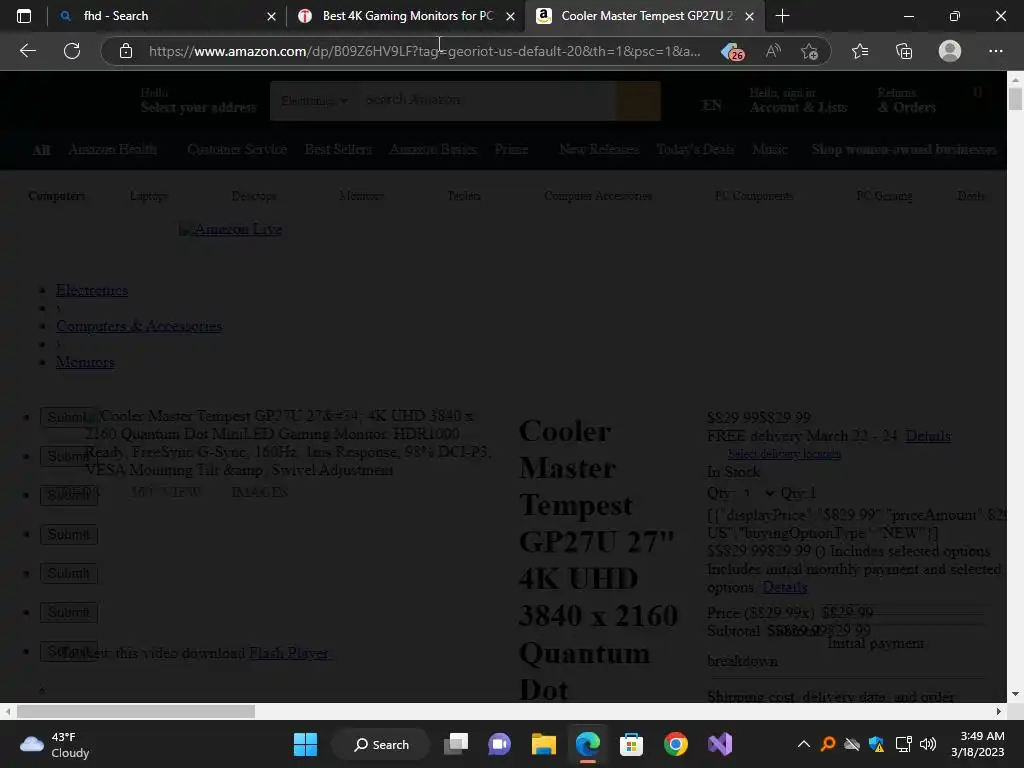This screenshot has height=768, width=1024.
Task: Open the EN language selector
Action: pos(712,106)
